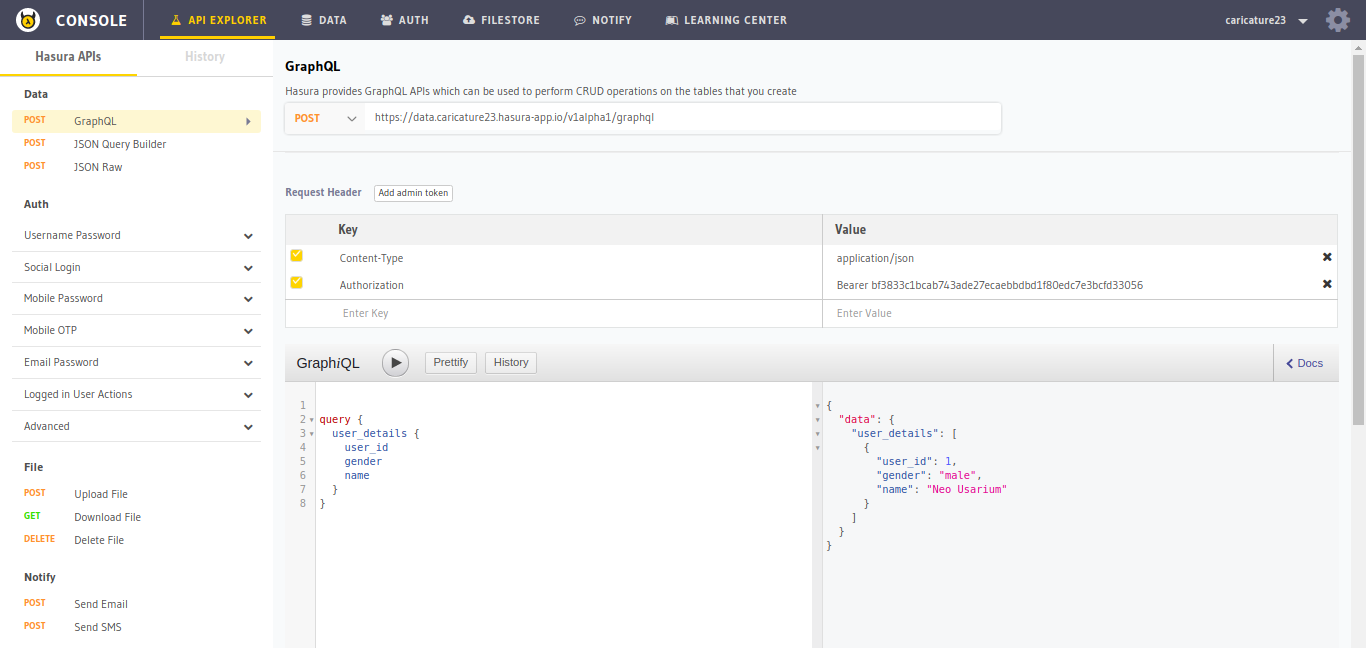The width and height of the screenshot is (1366, 648).
Task: Expand the Email Password section
Action: (x=136, y=363)
